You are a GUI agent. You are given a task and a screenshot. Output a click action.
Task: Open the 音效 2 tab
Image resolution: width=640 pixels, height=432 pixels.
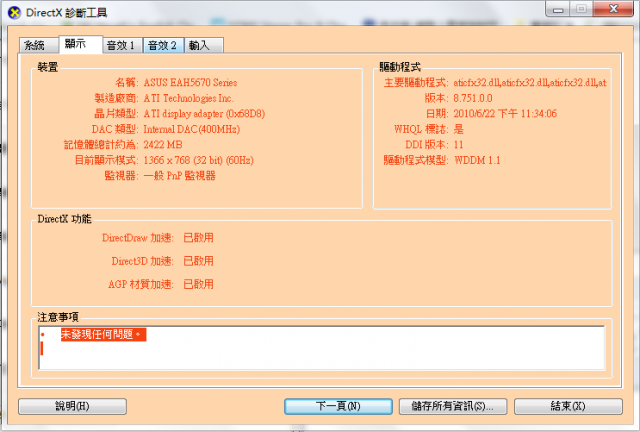coord(163,45)
